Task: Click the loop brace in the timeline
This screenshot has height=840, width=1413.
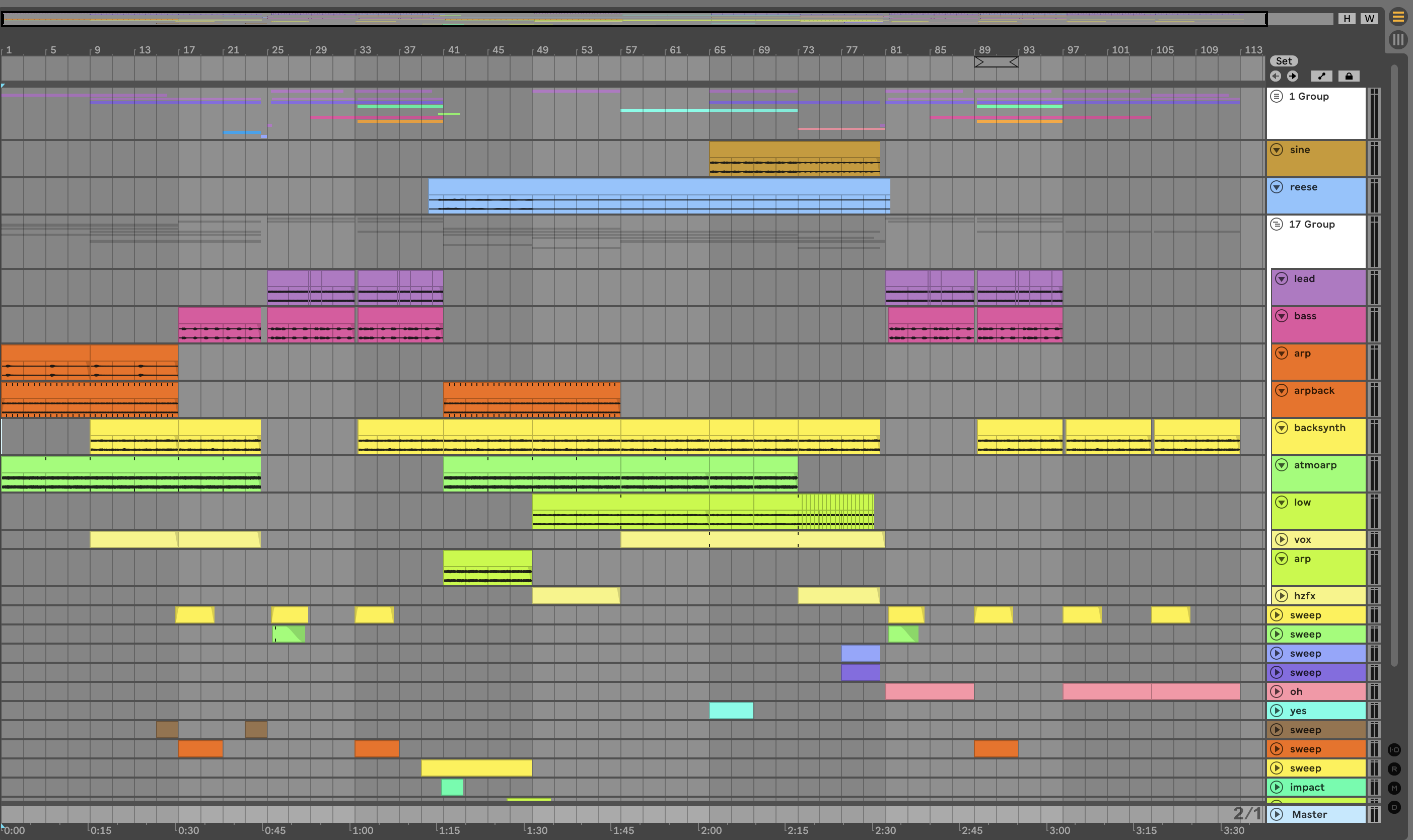Action: pyautogui.click(x=996, y=62)
